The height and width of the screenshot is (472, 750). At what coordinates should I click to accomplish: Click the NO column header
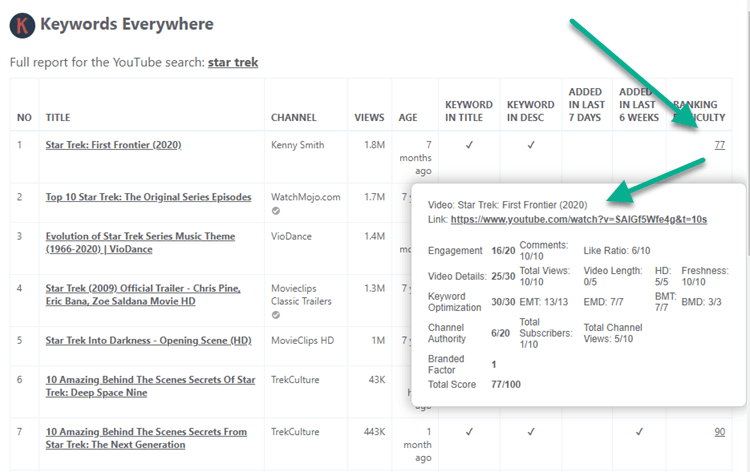24,118
